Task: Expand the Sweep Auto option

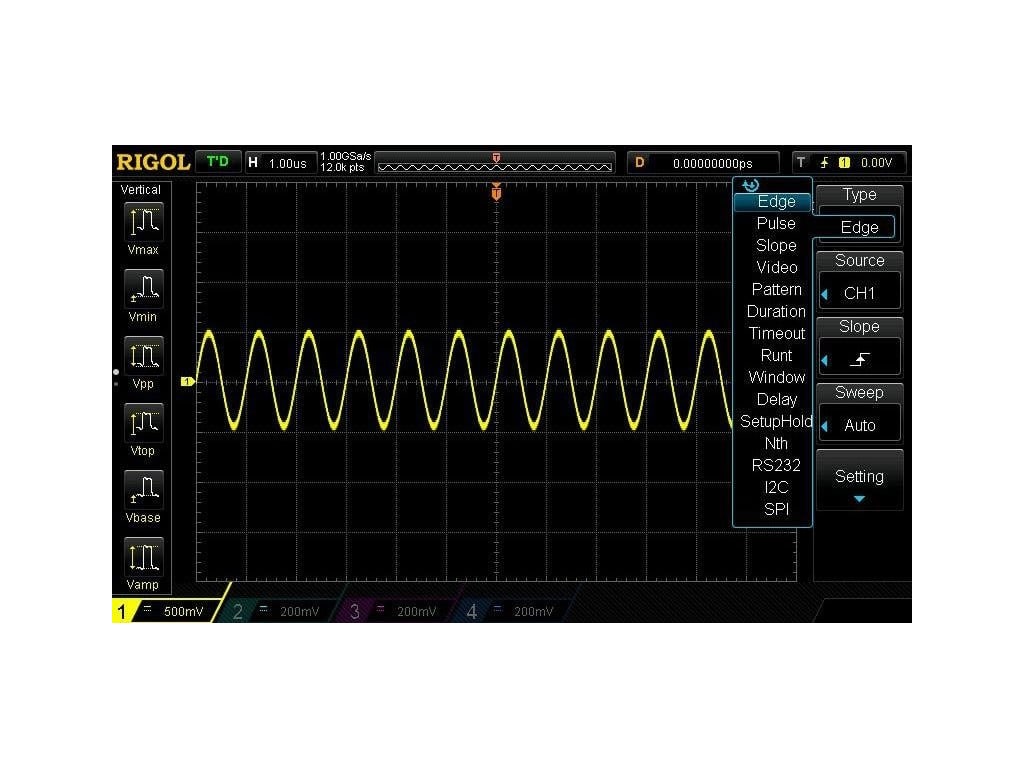Action: coord(859,425)
